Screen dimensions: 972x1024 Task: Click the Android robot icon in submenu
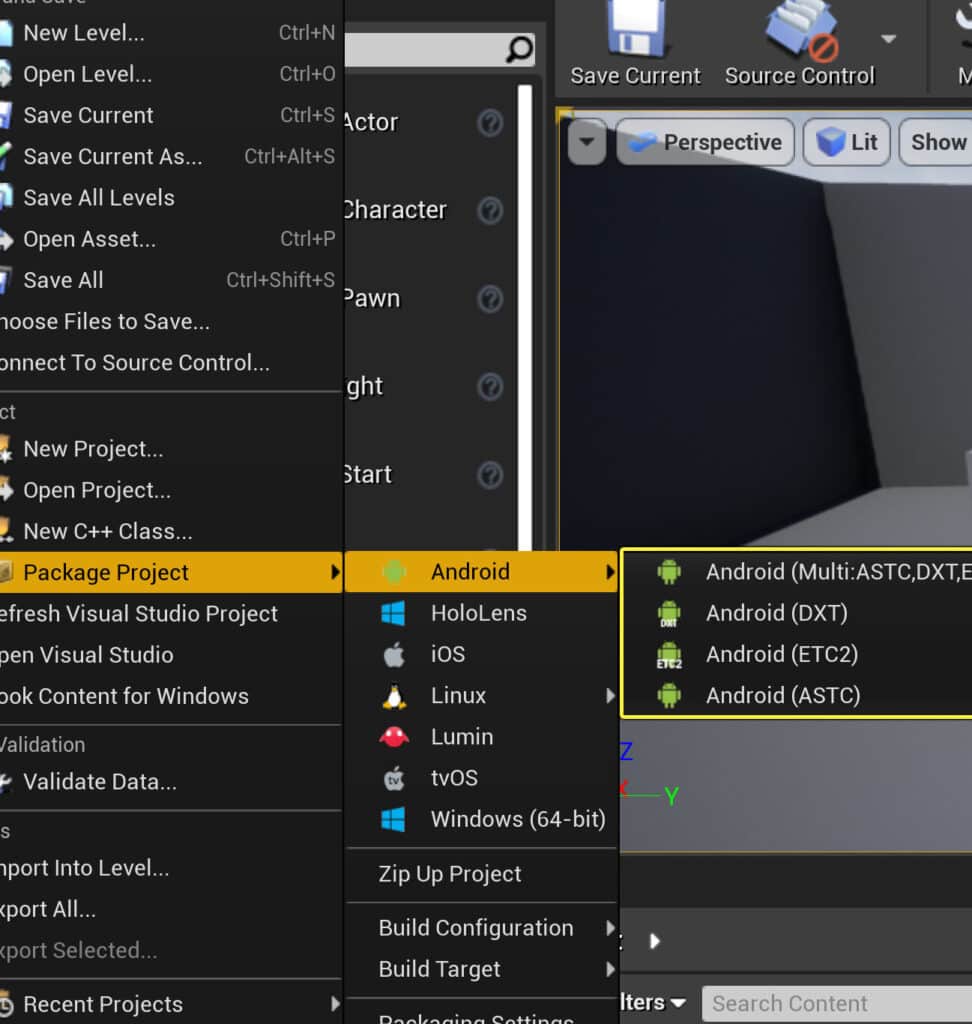(394, 572)
